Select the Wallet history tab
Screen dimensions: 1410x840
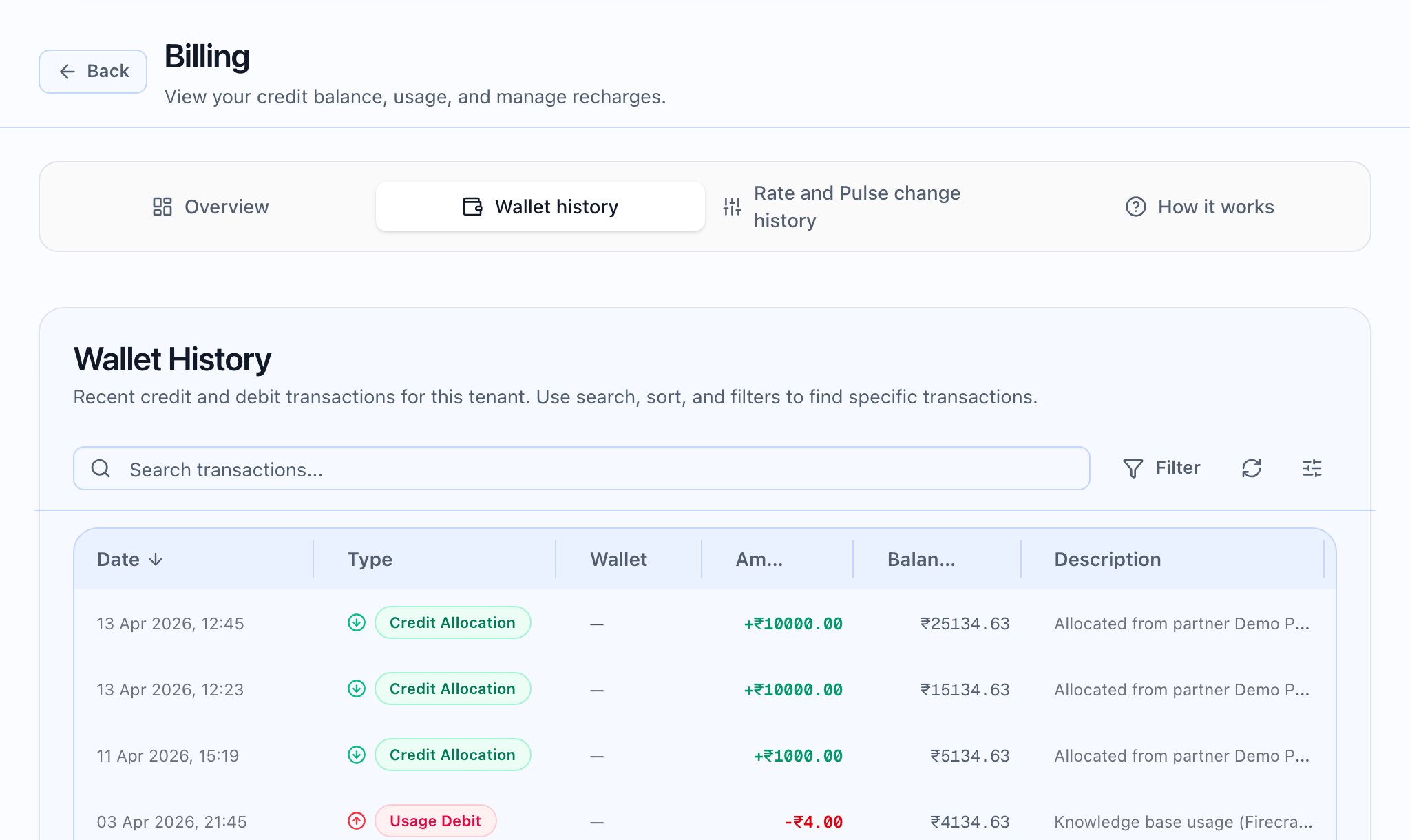(540, 207)
